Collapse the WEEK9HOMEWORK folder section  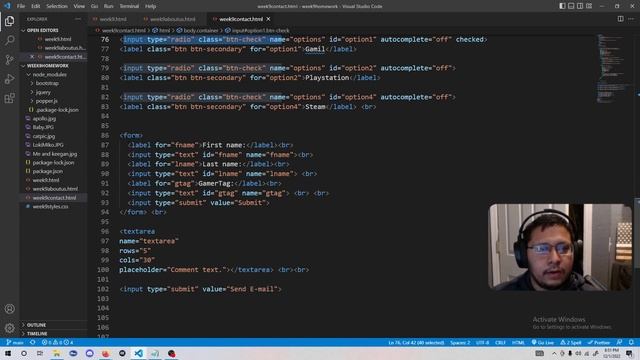[47, 66]
